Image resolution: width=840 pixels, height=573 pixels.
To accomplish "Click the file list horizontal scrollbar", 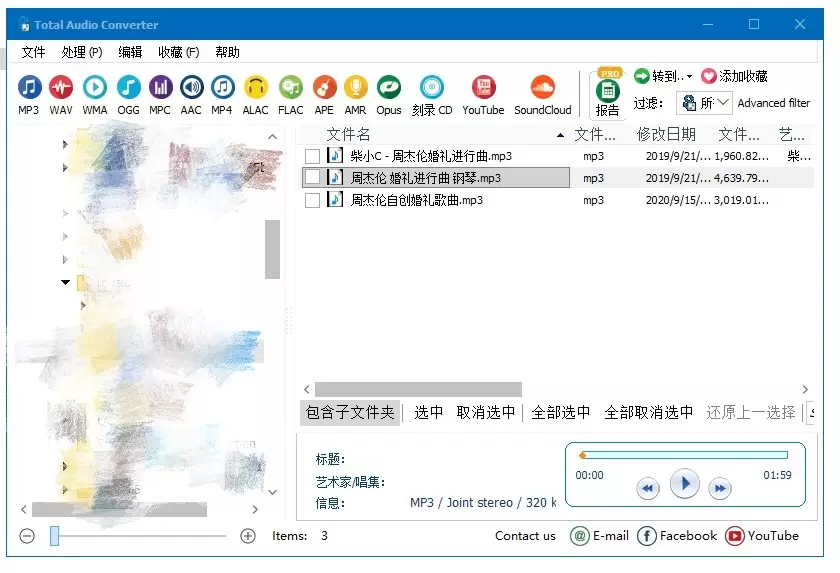I will (418, 389).
